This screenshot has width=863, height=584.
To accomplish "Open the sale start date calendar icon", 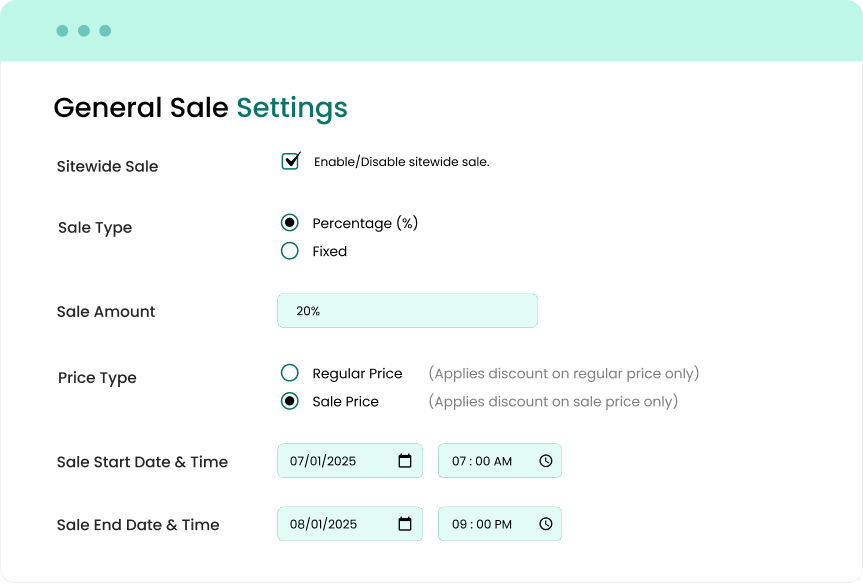I will (x=405, y=461).
